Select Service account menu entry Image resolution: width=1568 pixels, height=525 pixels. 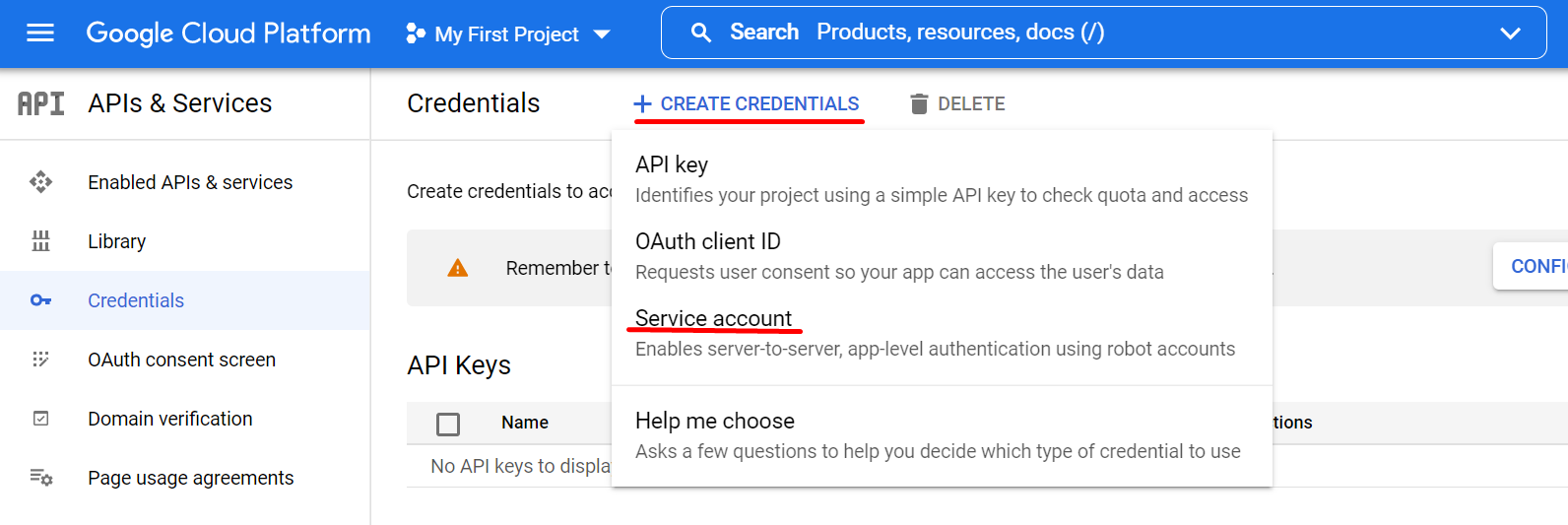(x=713, y=318)
